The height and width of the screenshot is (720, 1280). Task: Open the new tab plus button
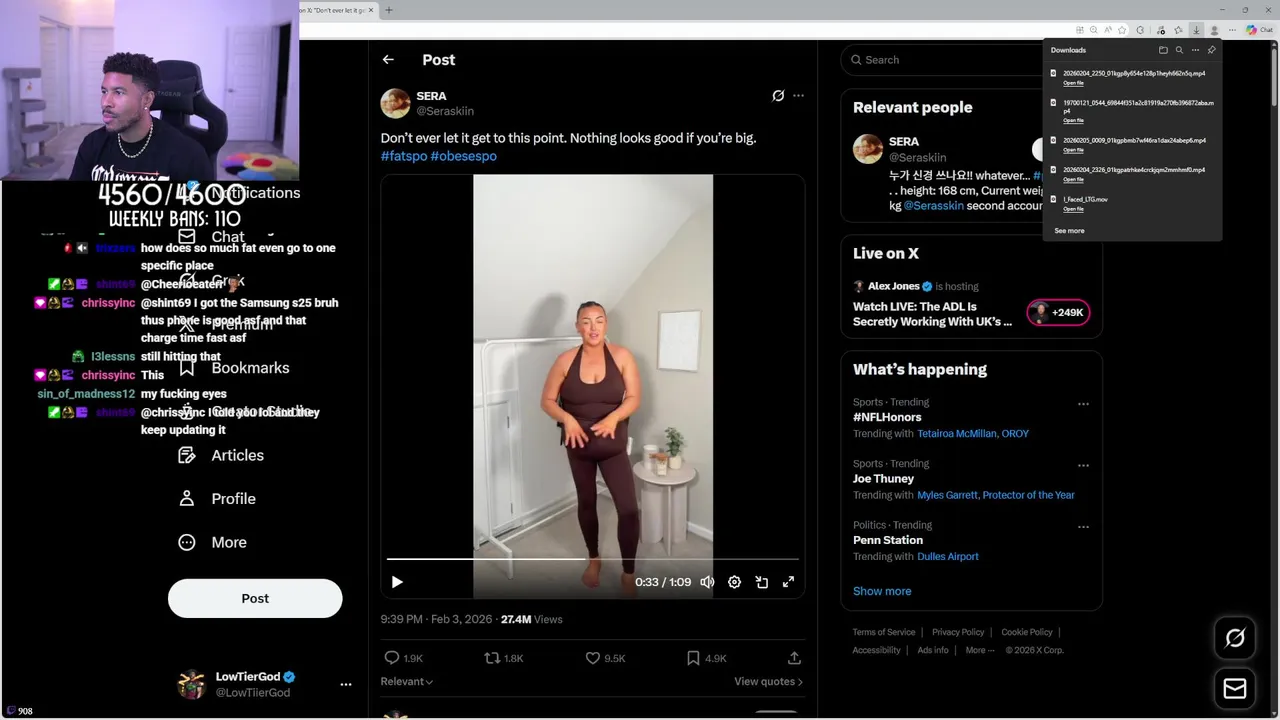point(389,10)
